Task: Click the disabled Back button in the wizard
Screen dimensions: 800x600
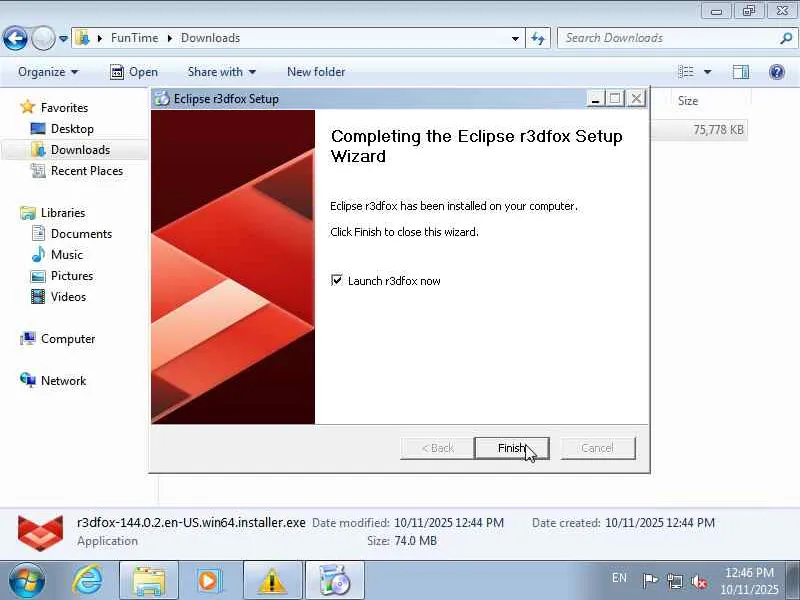Action: click(x=437, y=448)
